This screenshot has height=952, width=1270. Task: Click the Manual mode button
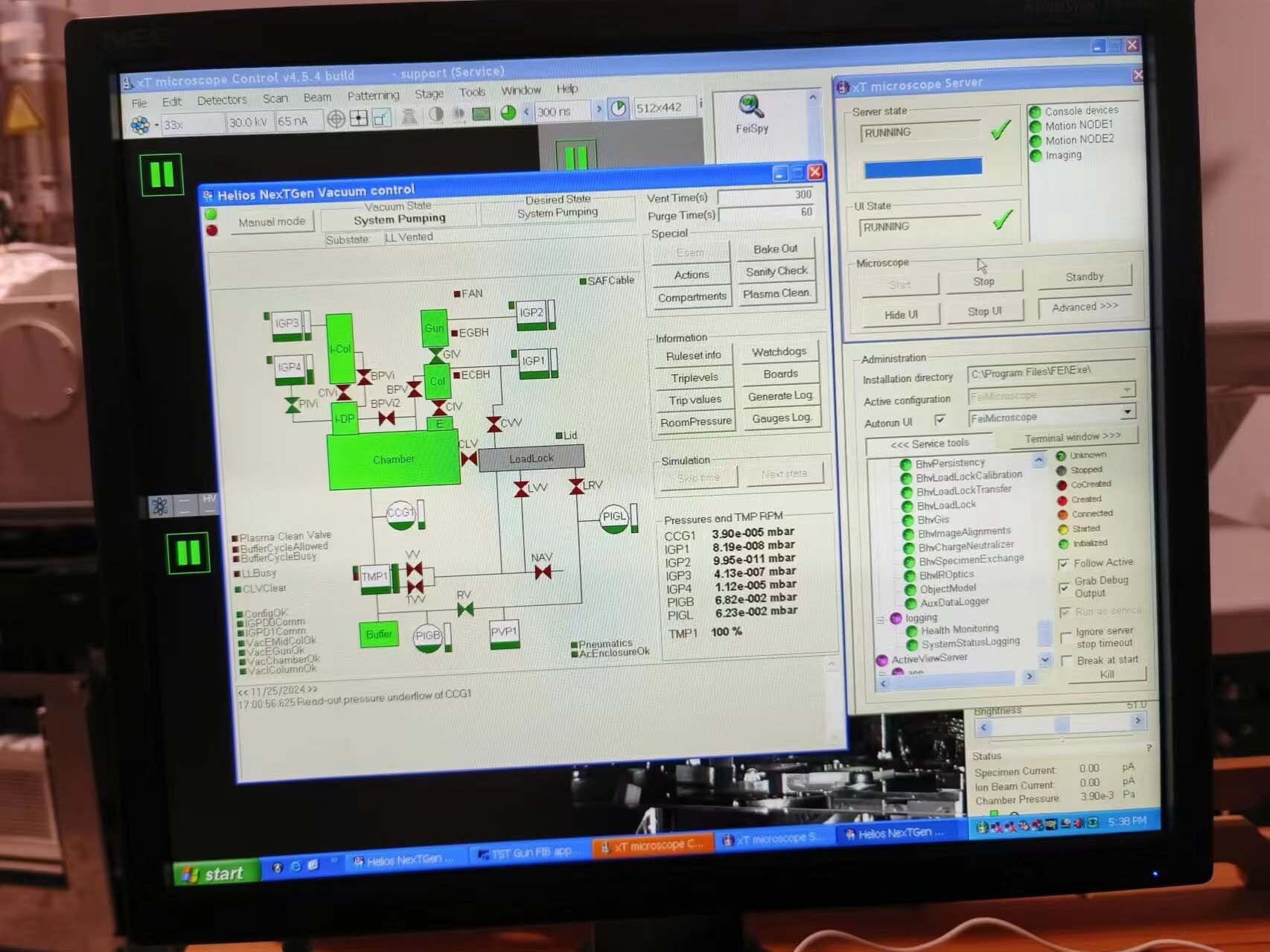(272, 222)
